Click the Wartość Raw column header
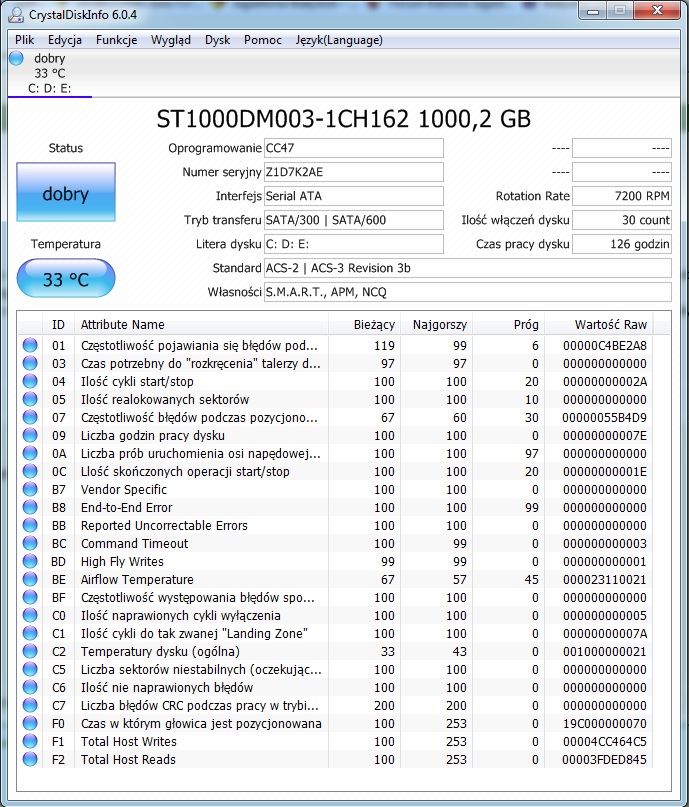Image resolution: width=689 pixels, height=807 pixels. (598, 325)
